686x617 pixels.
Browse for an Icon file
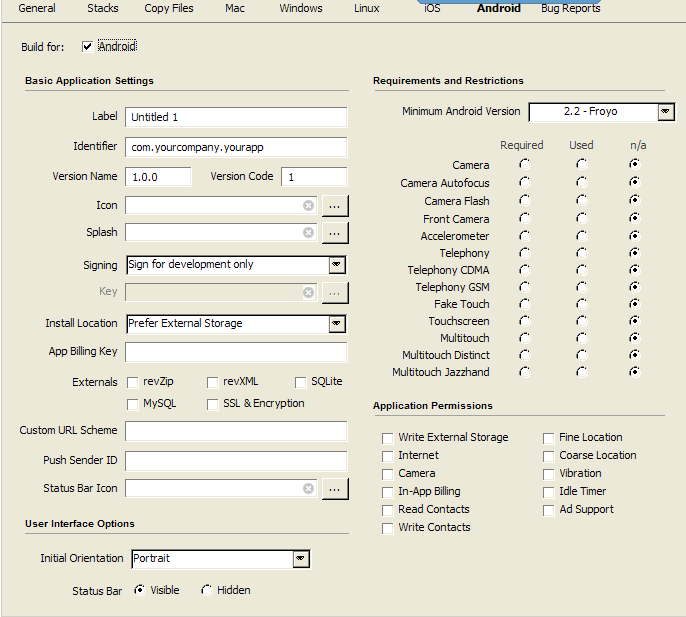coord(335,205)
